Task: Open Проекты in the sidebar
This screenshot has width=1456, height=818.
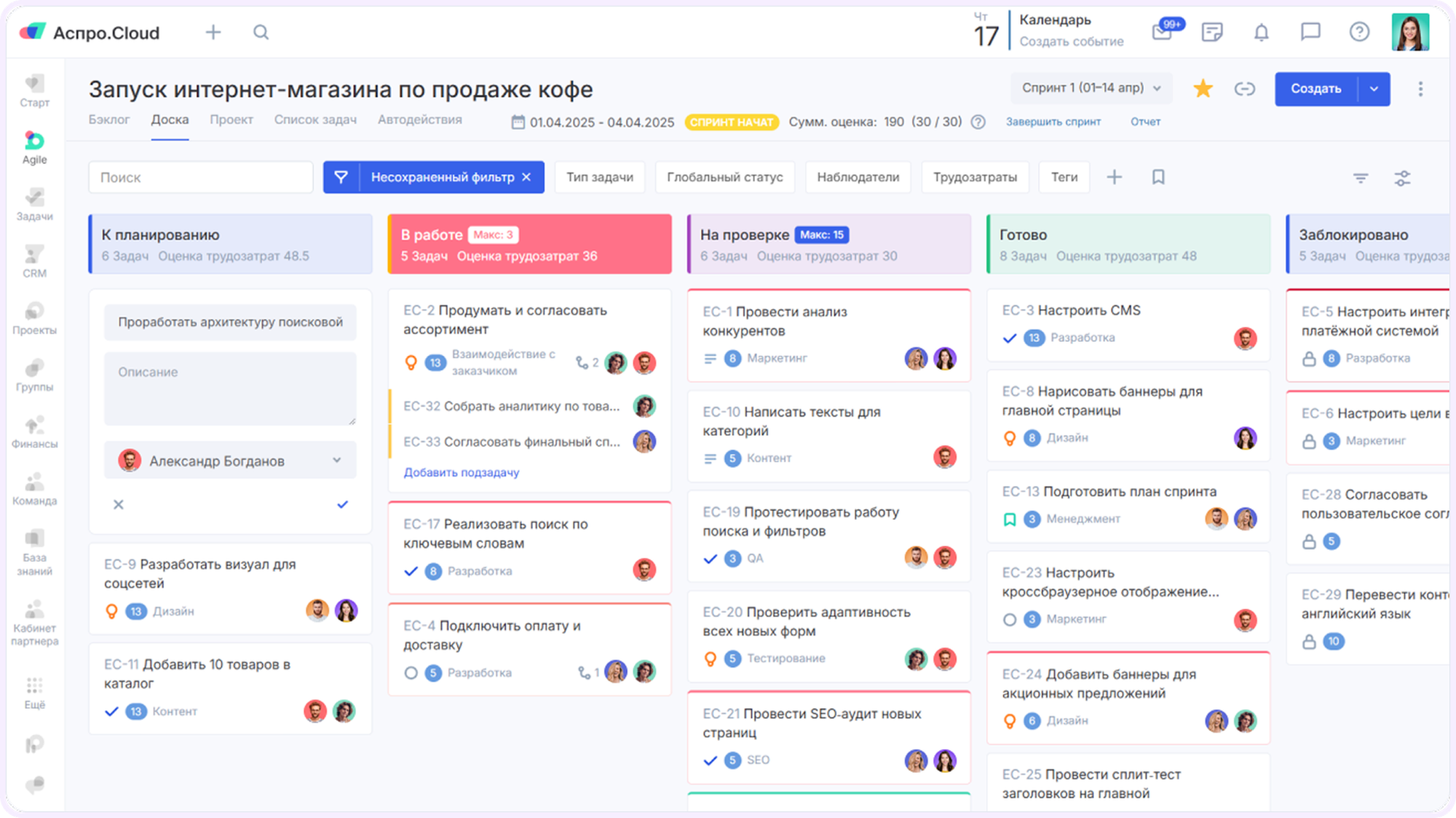Action: point(34,318)
